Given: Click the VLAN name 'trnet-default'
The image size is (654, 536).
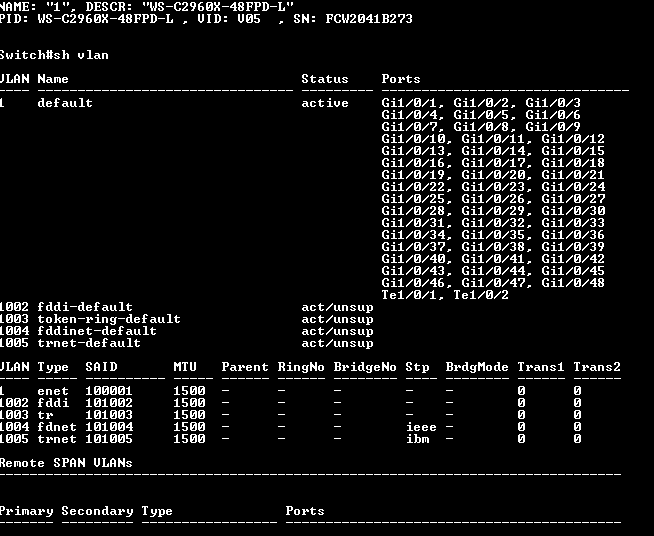Looking at the screenshot, I should click(89, 343).
